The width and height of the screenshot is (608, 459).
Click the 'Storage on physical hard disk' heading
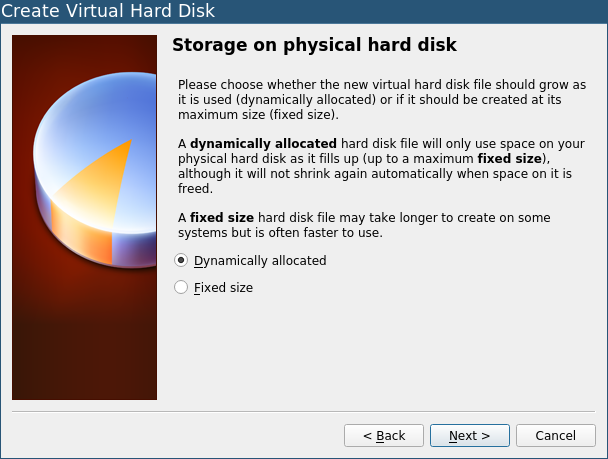[x=314, y=45]
